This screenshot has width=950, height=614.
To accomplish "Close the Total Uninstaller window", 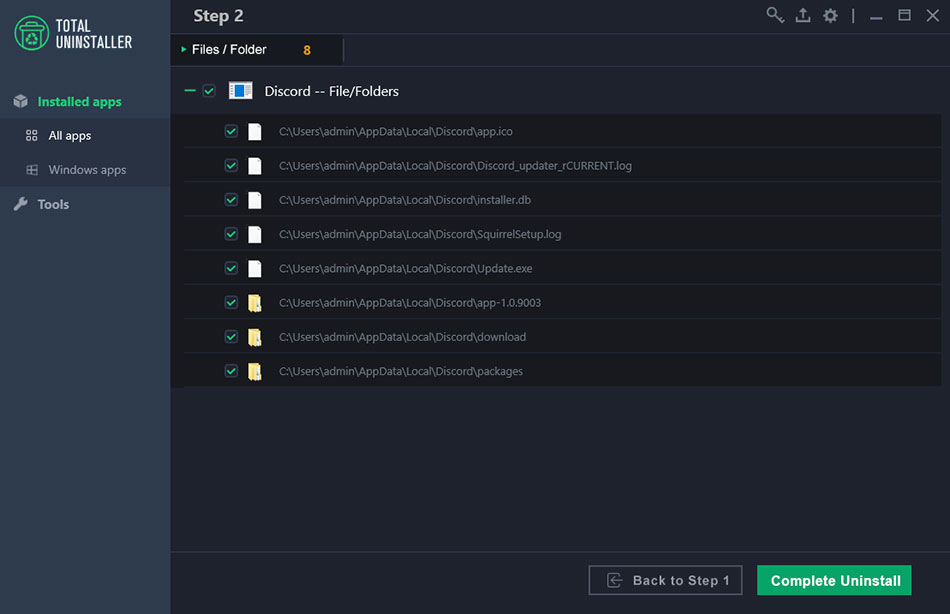I will tap(932, 15).
